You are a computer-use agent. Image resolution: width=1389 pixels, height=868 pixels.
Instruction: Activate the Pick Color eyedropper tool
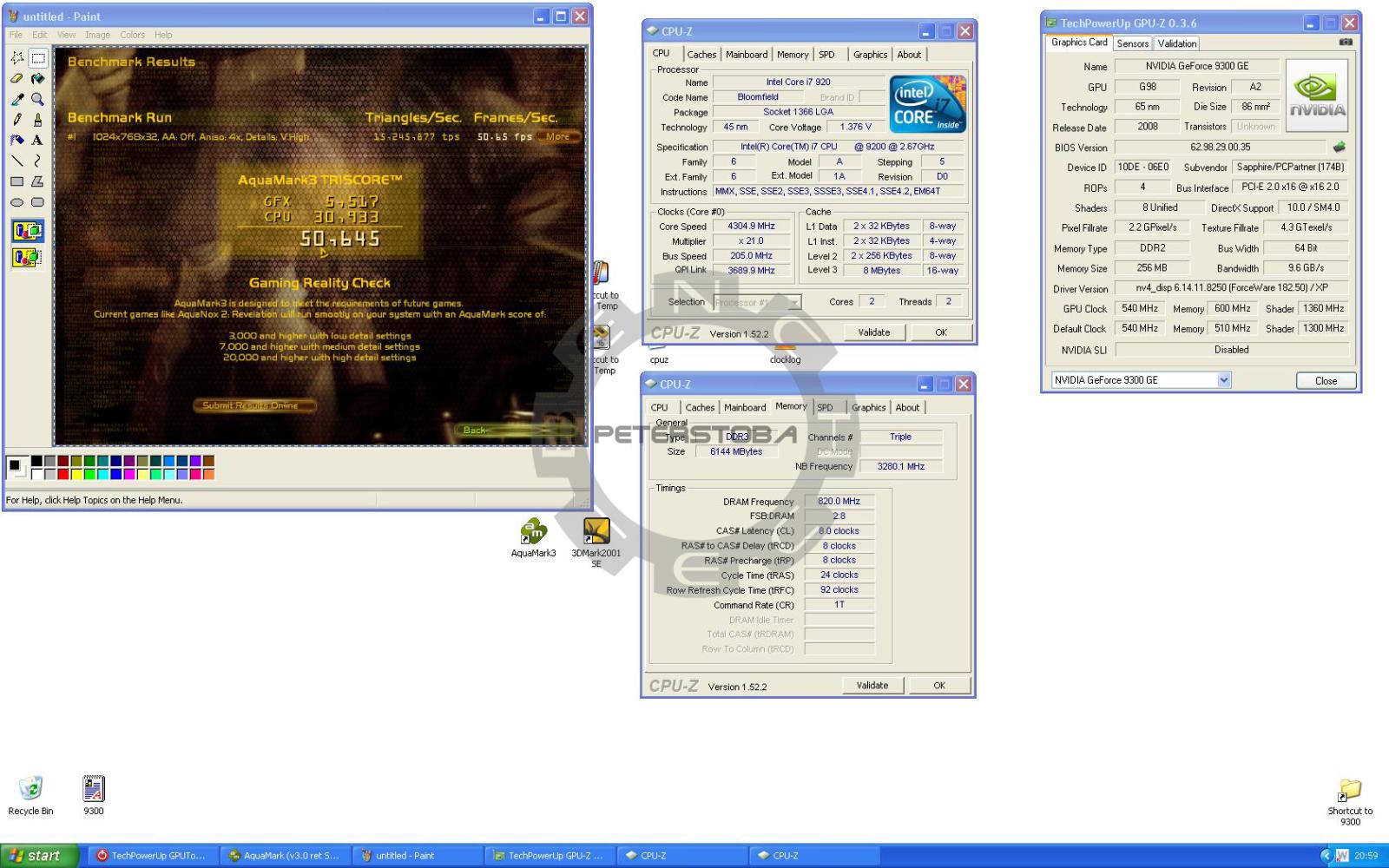pyautogui.click(x=17, y=100)
